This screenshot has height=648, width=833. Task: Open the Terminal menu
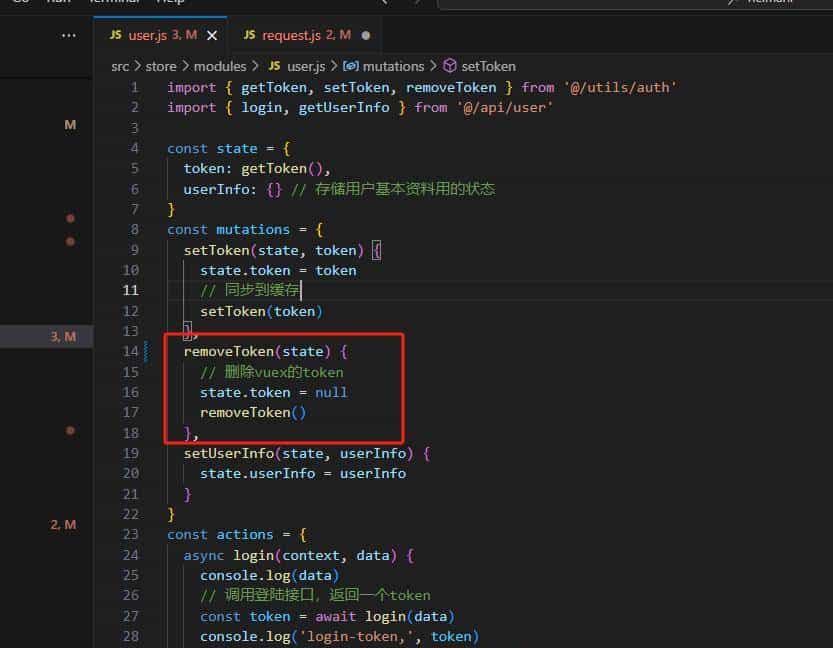coord(111,3)
